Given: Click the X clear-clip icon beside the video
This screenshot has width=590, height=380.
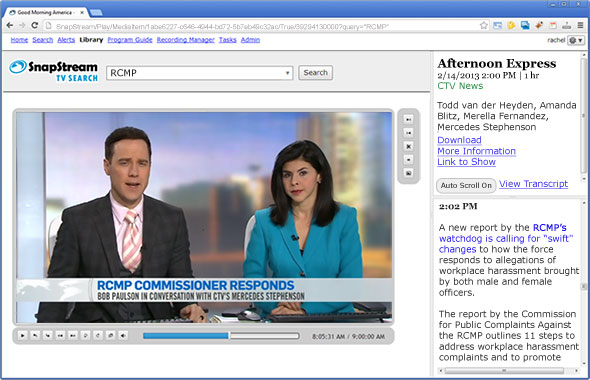Looking at the screenshot, I should pyautogui.click(x=408, y=146).
